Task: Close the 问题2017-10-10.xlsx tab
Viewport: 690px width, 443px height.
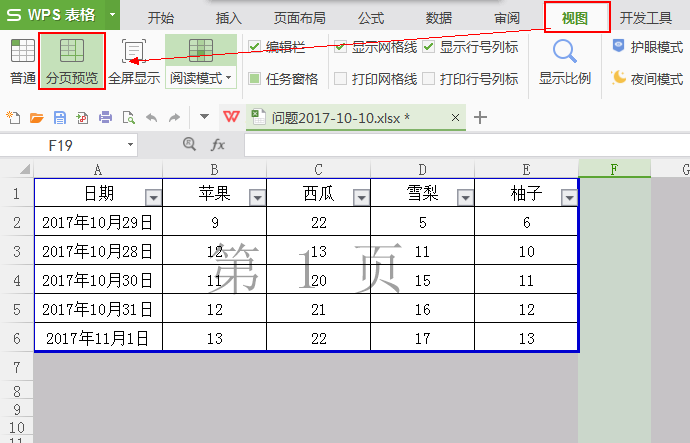Action: click(455, 117)
